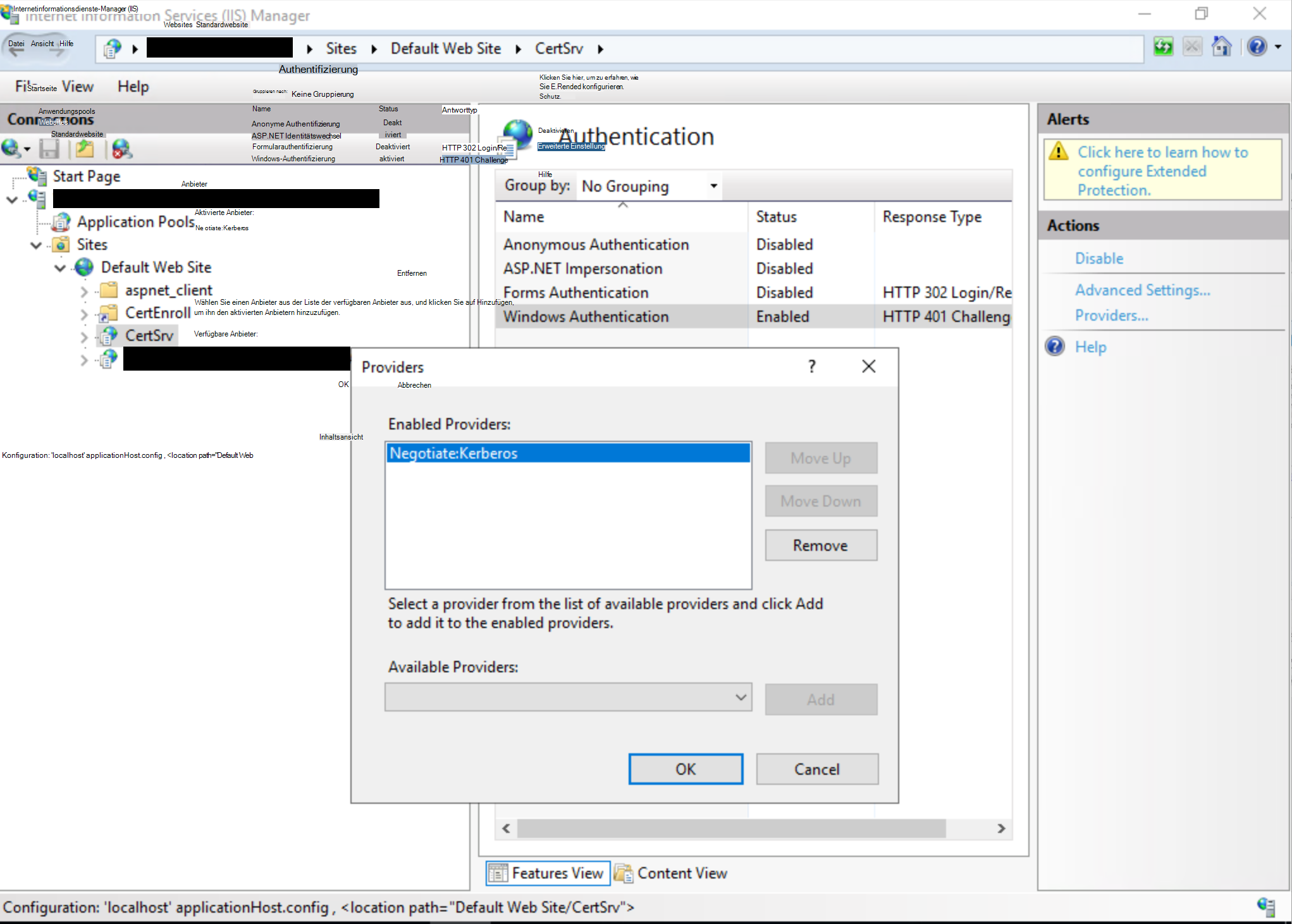Click the CertSrv application icon in the tree
The width and height of the screenshot is (1292, 924).
pyautogui.click(x=108, y=335)
